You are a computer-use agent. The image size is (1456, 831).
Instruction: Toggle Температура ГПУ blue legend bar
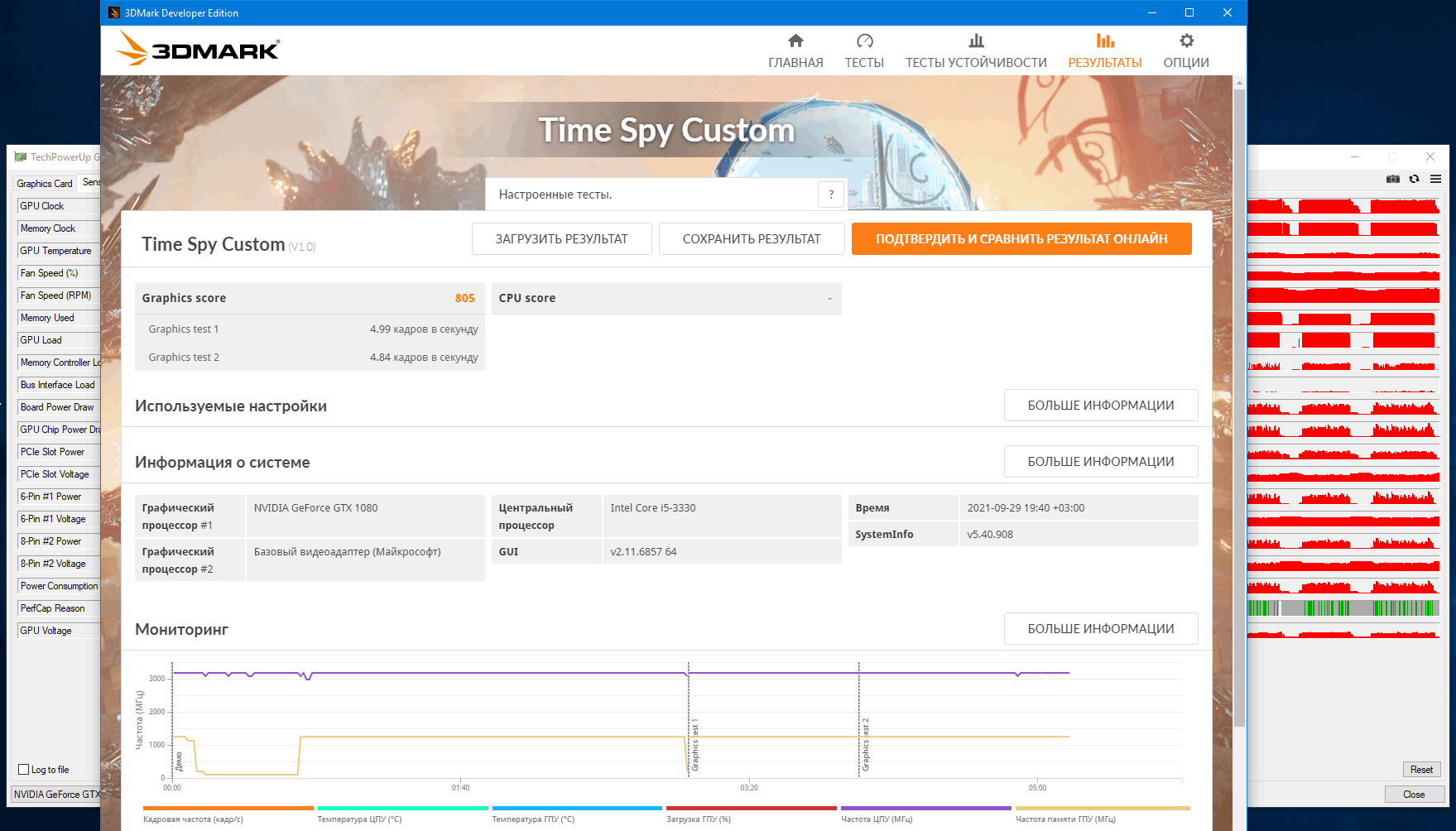coord(577,809)
